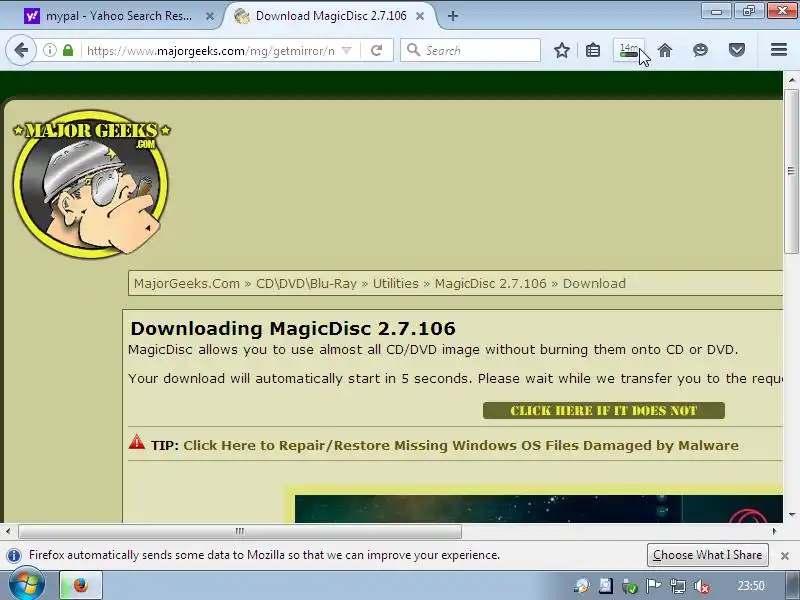Click the horizontal scrollbar left arrow
Viewport: 800px width, 600px height.
pyautogui.click(x=8, y=531)
